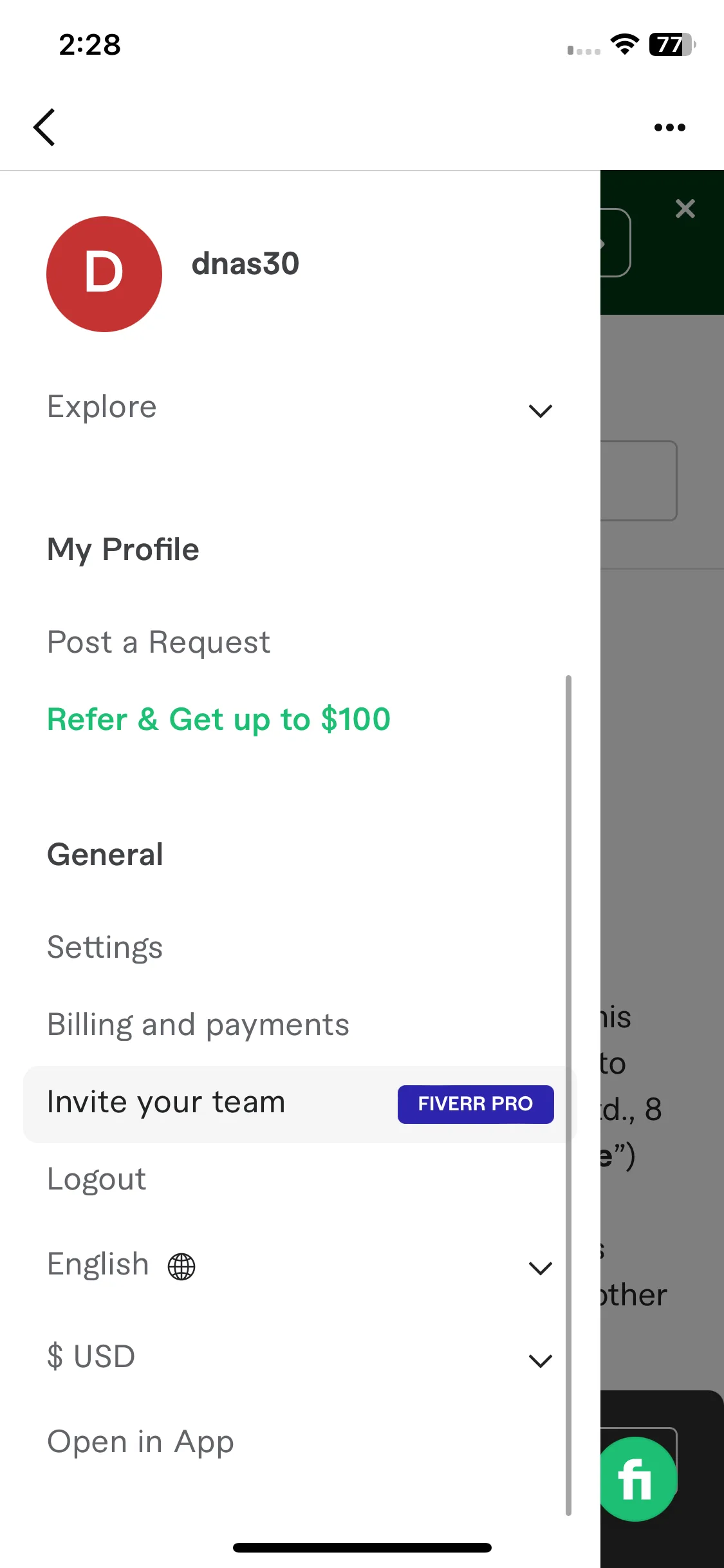The image size is (724, 1568).
Task: Tap the back arrow icon
Action: (x=44, y=127)
